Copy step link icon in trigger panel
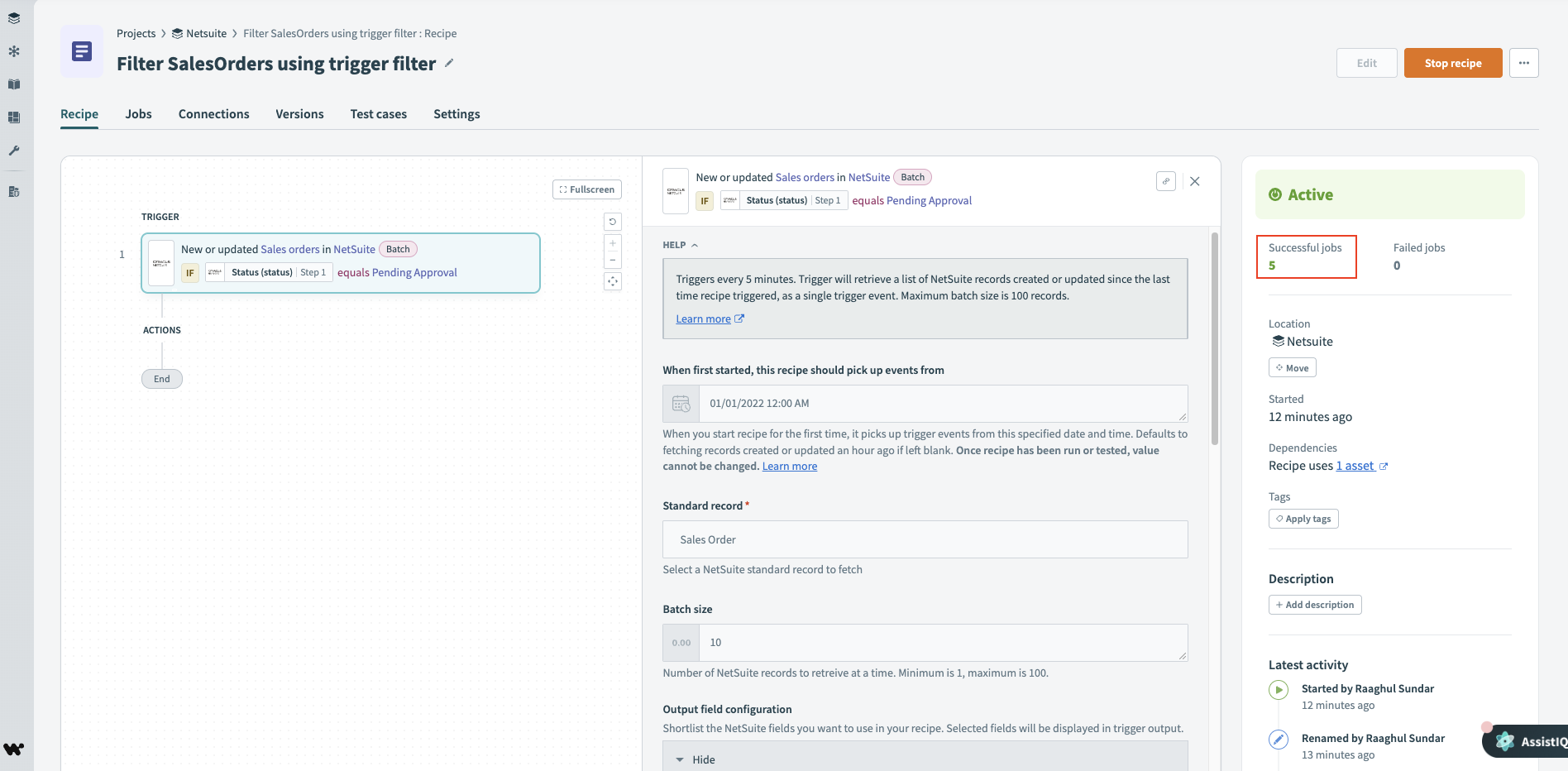1568x771 pixels. tap(1165, 181)
